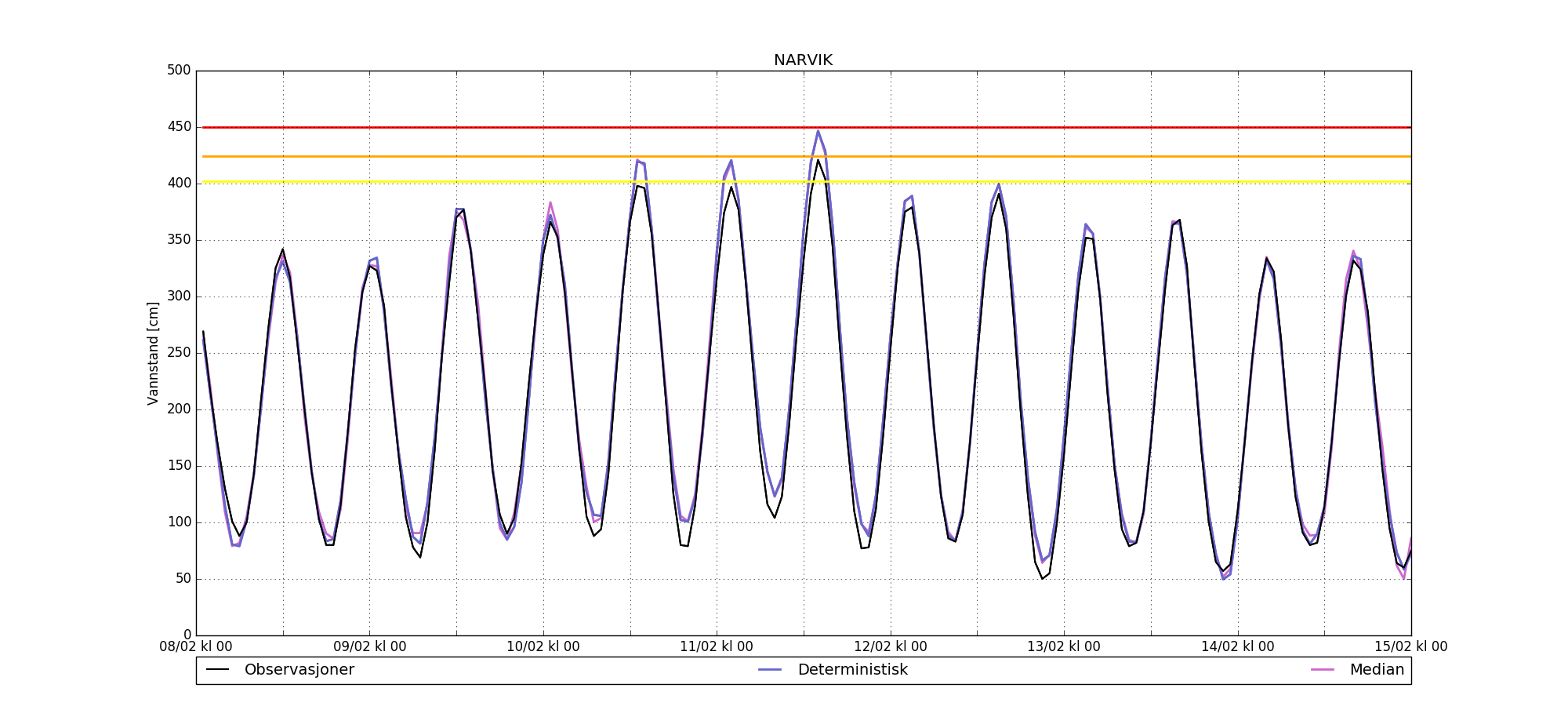This screenshot has height=706, width=1568.
Task: Select the 08/02 kl 00 date label
Action: (x=196, y=647)
